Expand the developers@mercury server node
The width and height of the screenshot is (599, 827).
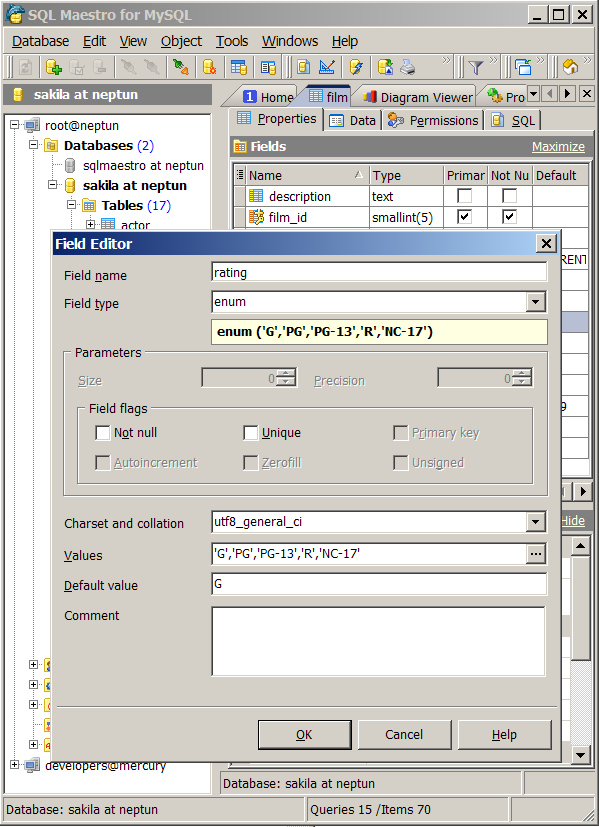click(x=14, y=764)
